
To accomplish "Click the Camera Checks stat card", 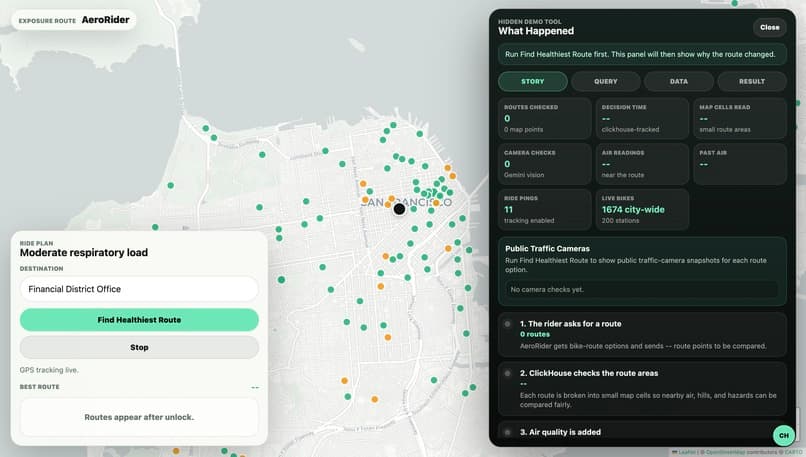I will coord(544,164).
